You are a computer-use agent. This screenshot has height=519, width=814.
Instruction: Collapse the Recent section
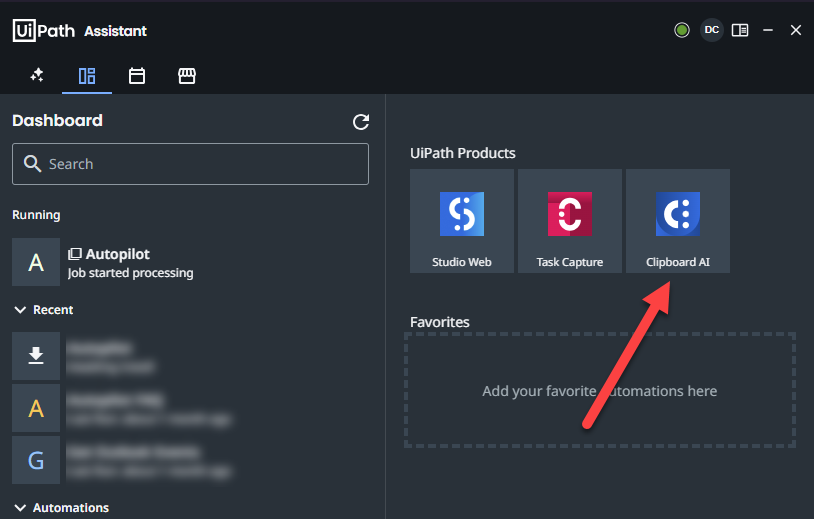point(20,310)
